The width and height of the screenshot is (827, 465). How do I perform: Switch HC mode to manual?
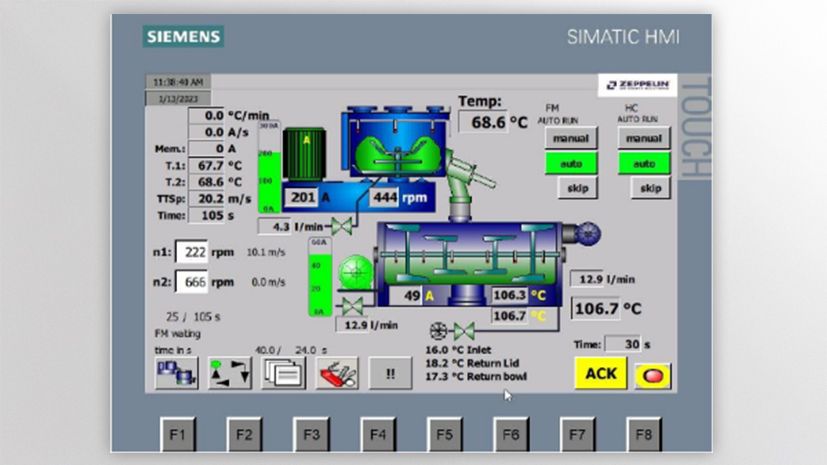click(x=644, y=138)
